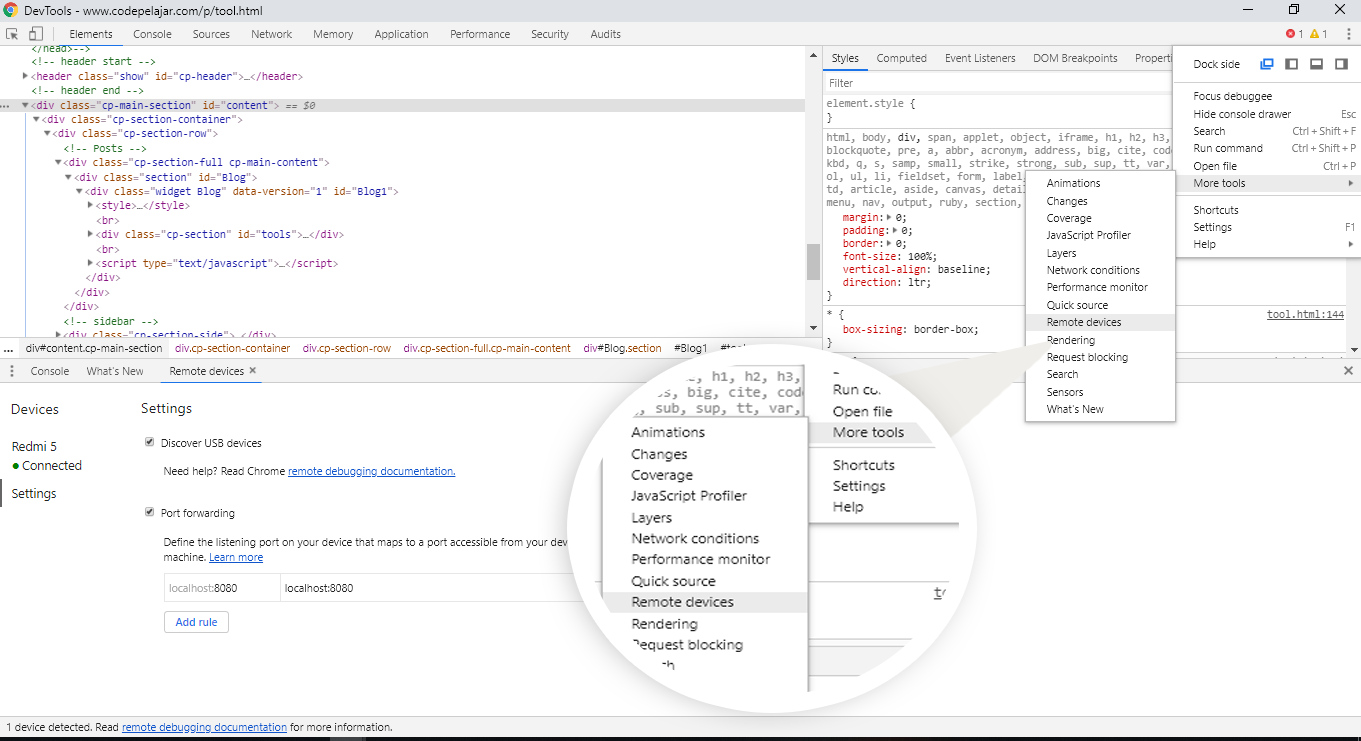
Task: Open the More tools submenu
Action: tap(1266, 183)
